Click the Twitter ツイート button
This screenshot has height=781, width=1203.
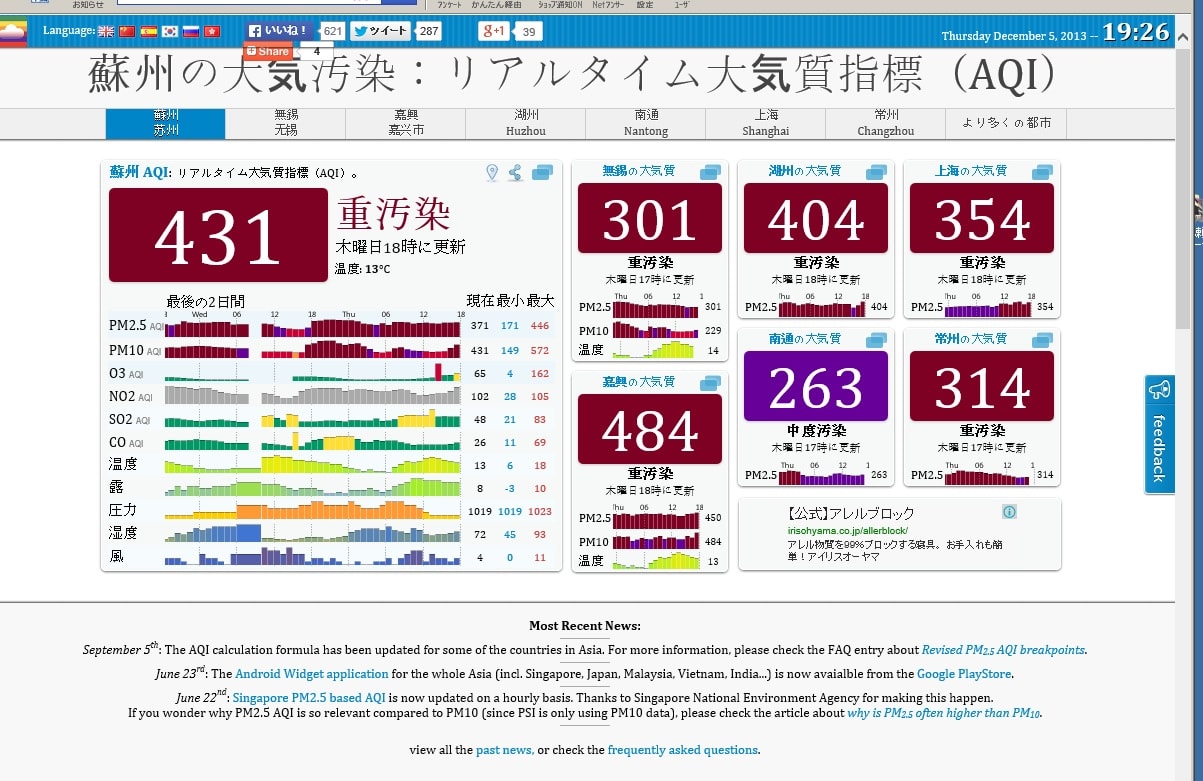pos(381,31)
